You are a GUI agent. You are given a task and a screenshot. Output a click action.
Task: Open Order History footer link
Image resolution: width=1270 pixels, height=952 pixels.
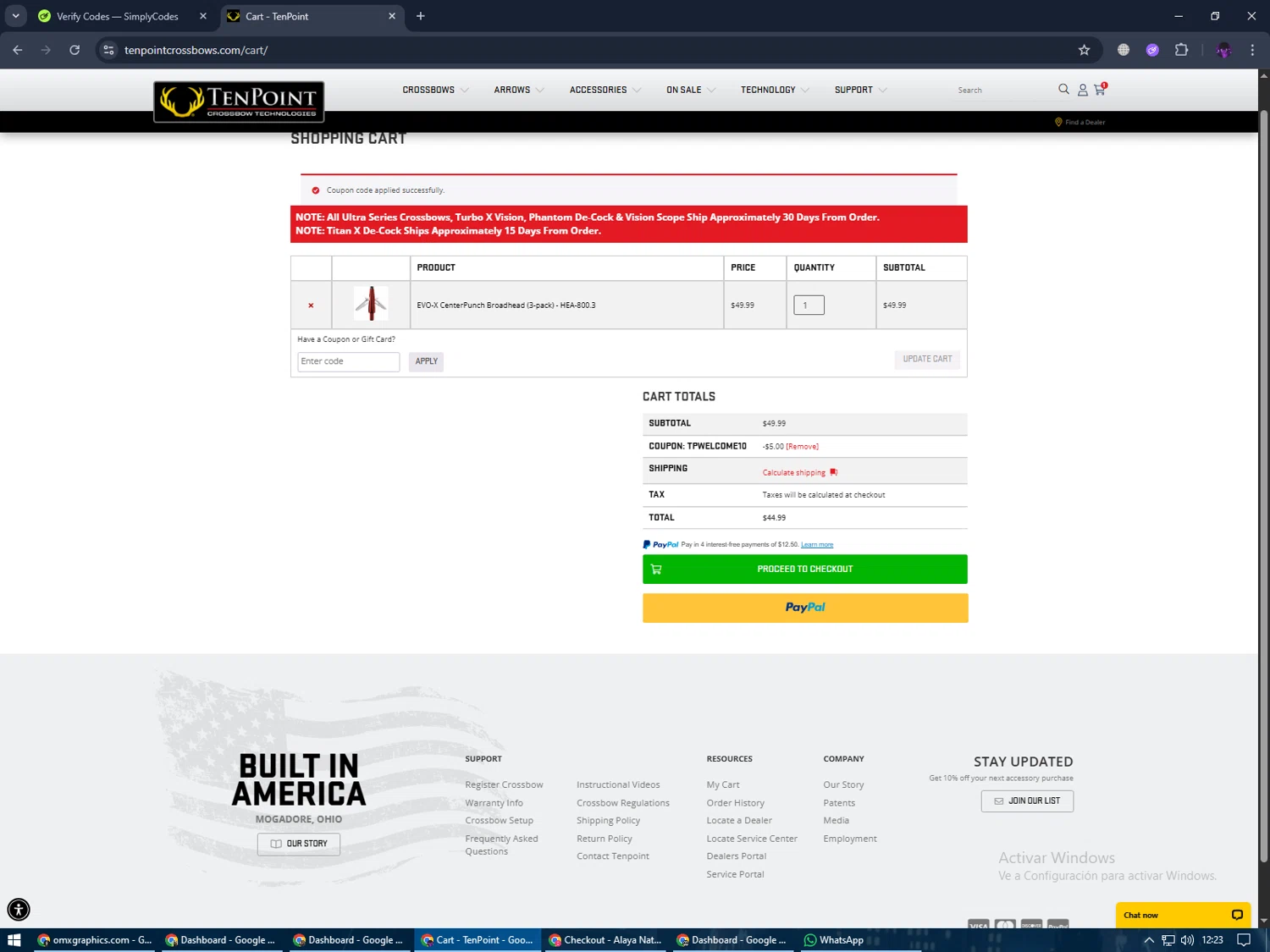point(735,803)
